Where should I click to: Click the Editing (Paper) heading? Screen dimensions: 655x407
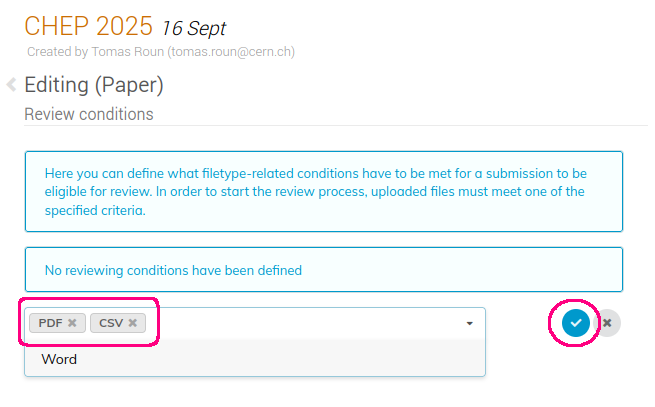94,85
